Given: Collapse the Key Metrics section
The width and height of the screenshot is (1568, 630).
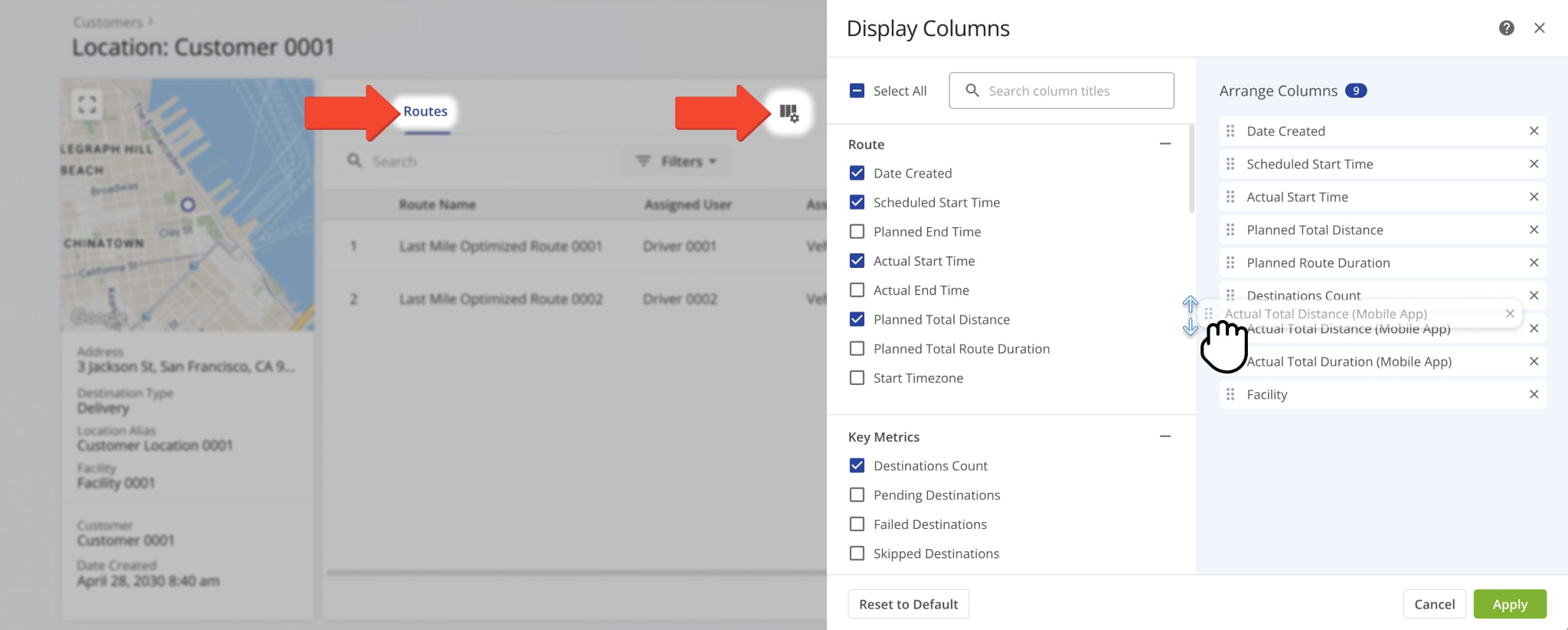Looking at the screenshot, I should (x=1165, y=436).
